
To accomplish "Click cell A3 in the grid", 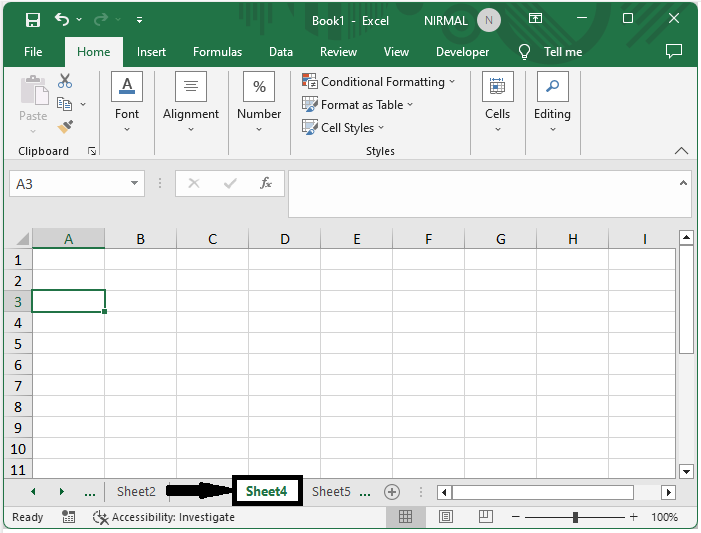I will [x=68, y=301].
